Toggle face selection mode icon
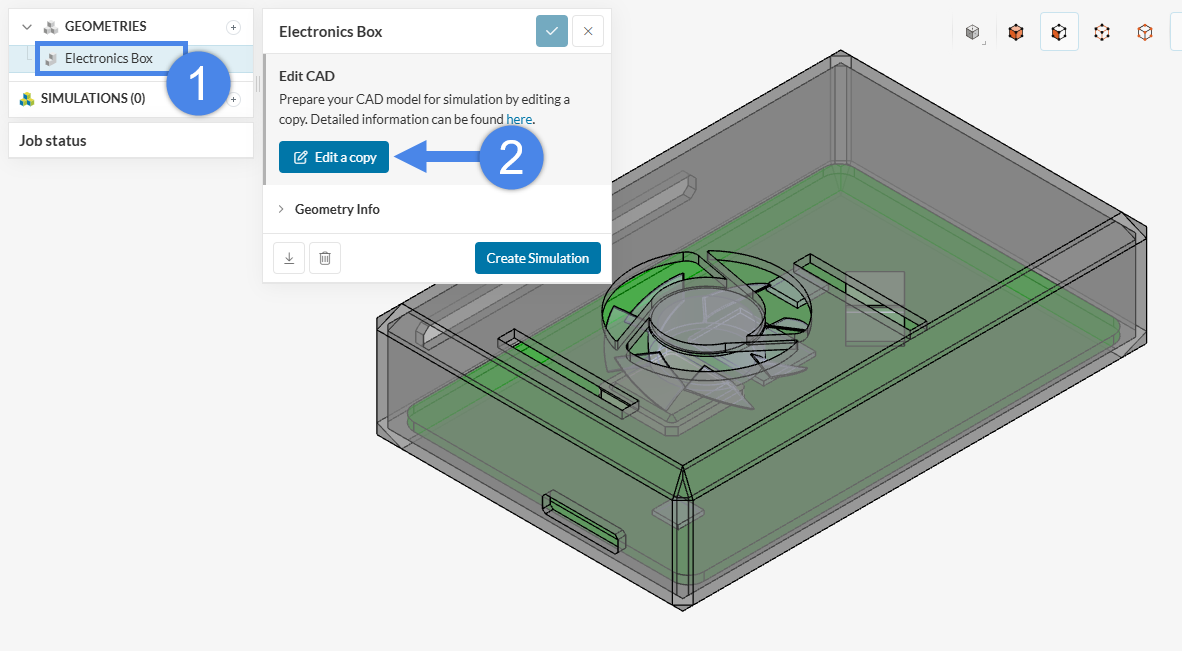 click(1059, 33)
